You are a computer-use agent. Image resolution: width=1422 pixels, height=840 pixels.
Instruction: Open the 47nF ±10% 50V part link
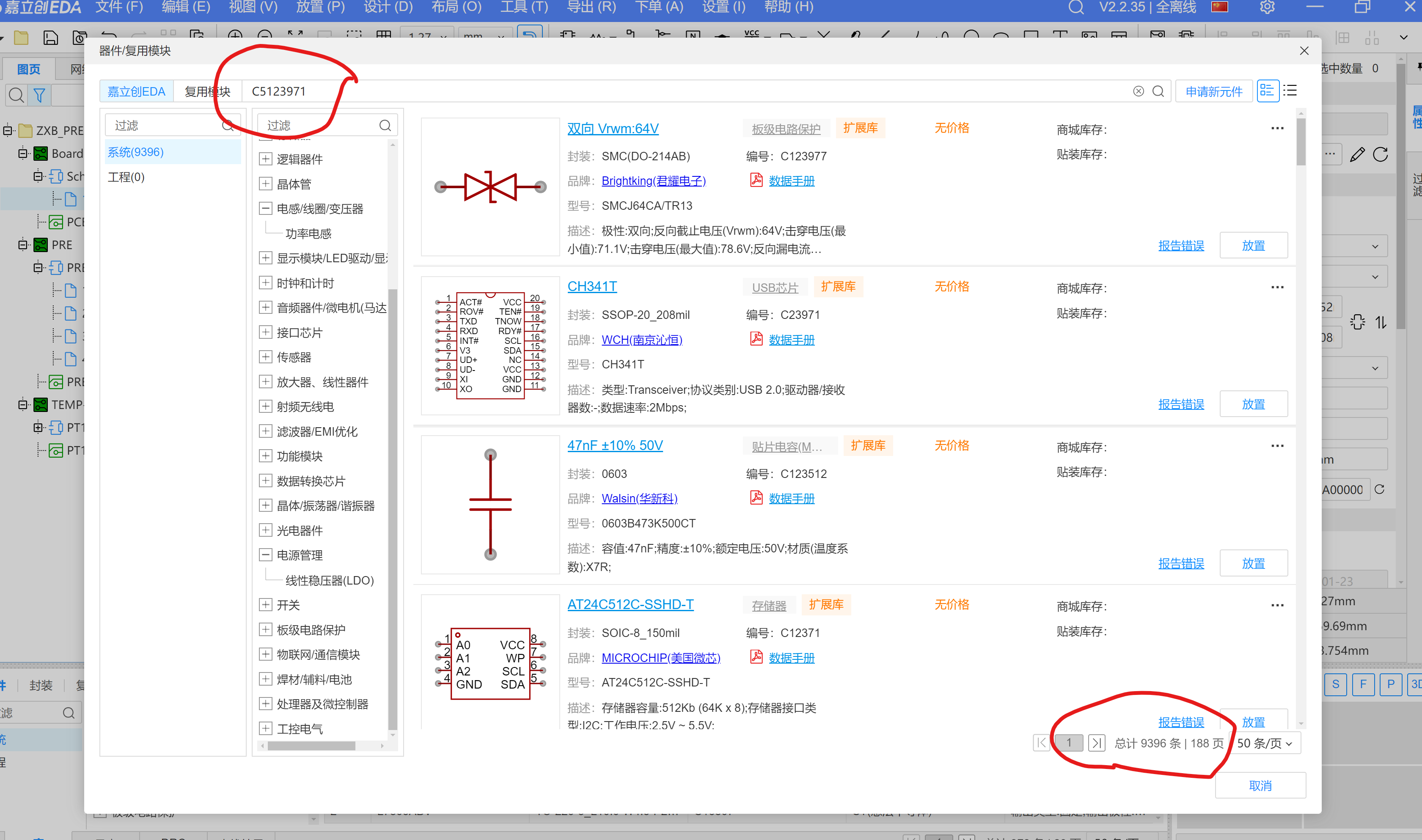[x=615, y=445]
